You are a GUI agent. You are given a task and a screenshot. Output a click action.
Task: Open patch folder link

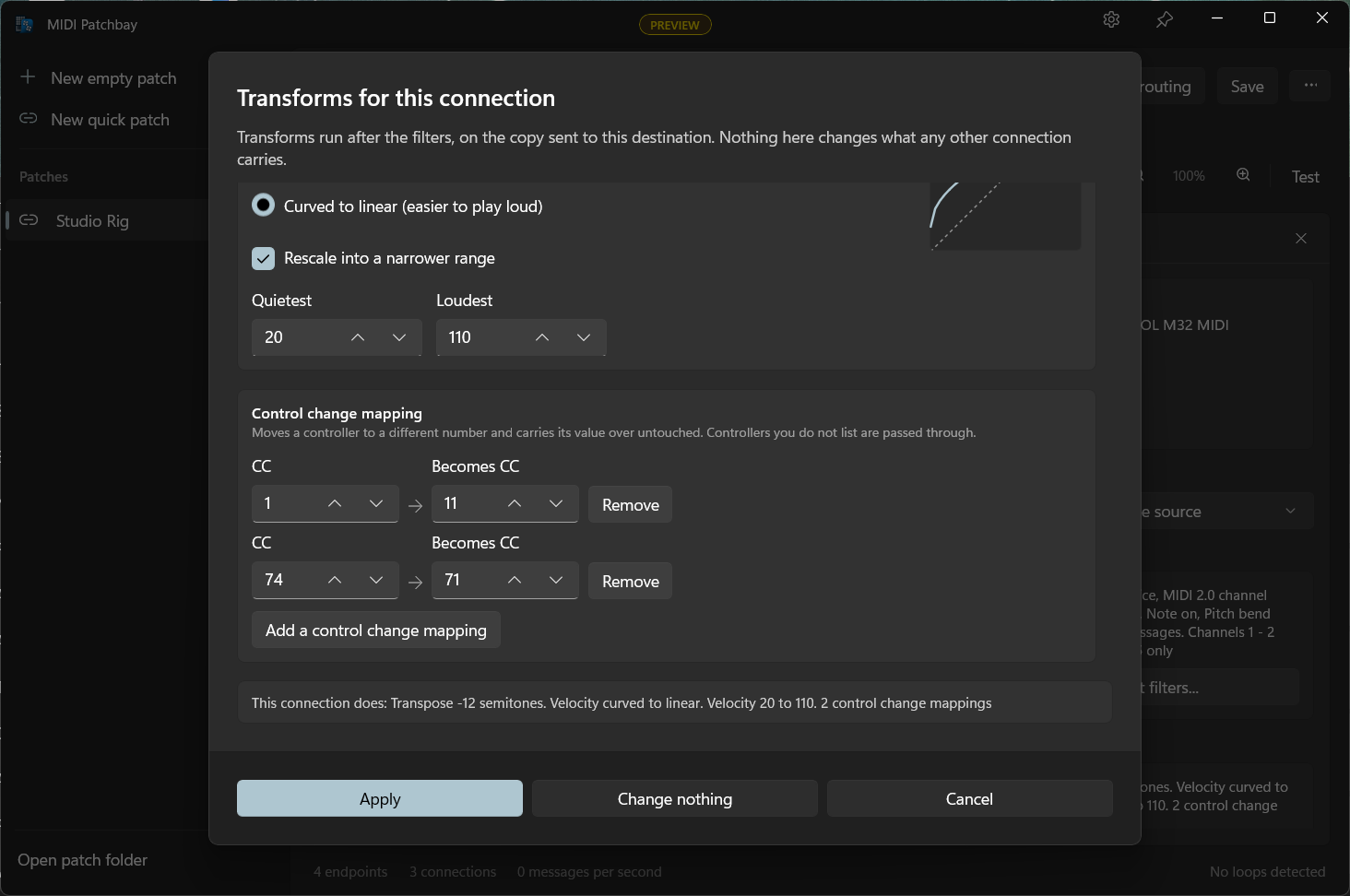tap(82, 860)
